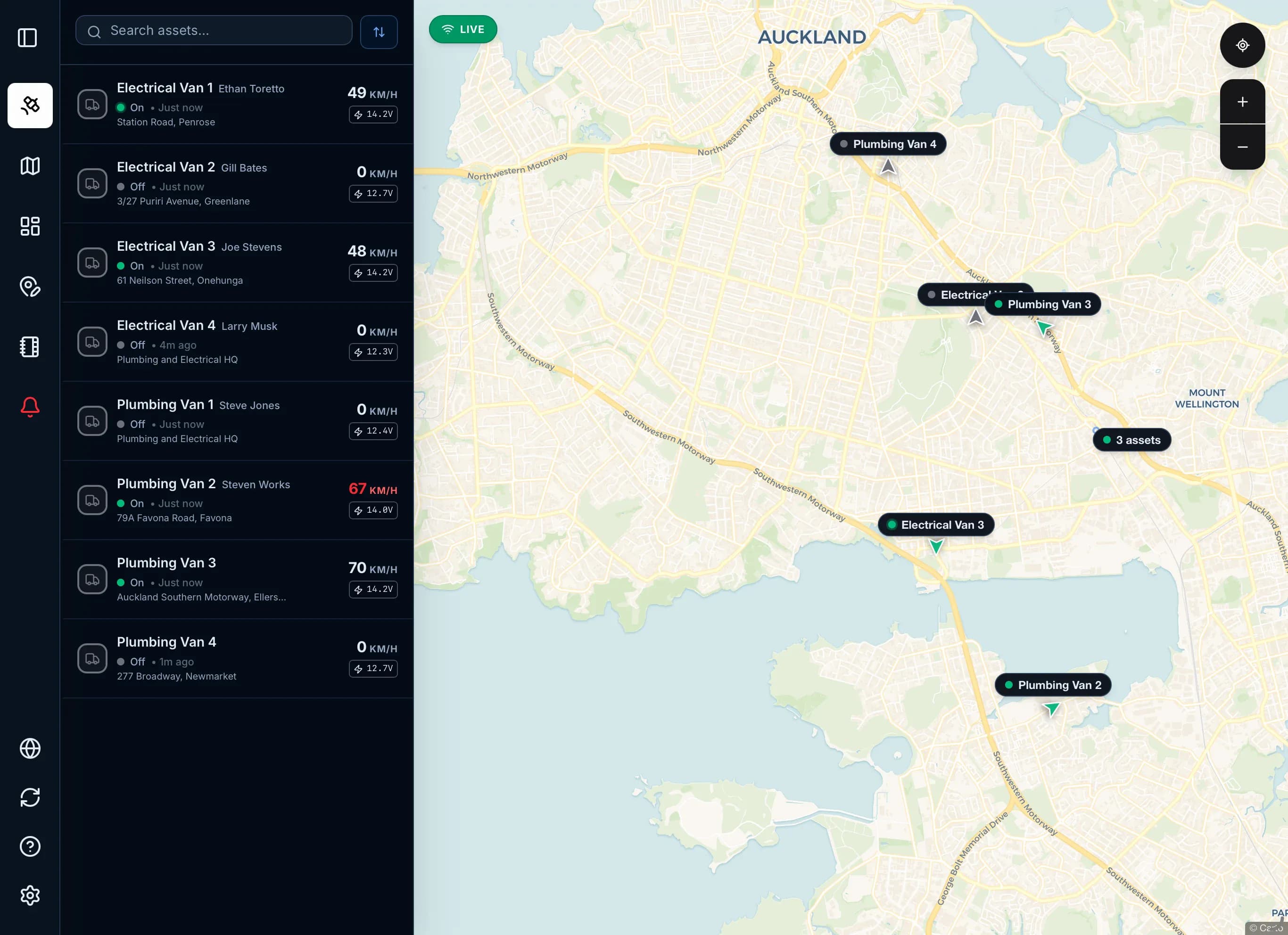Click the 14.2V battery badge of Electrical Van 1

tap(373, 114)
